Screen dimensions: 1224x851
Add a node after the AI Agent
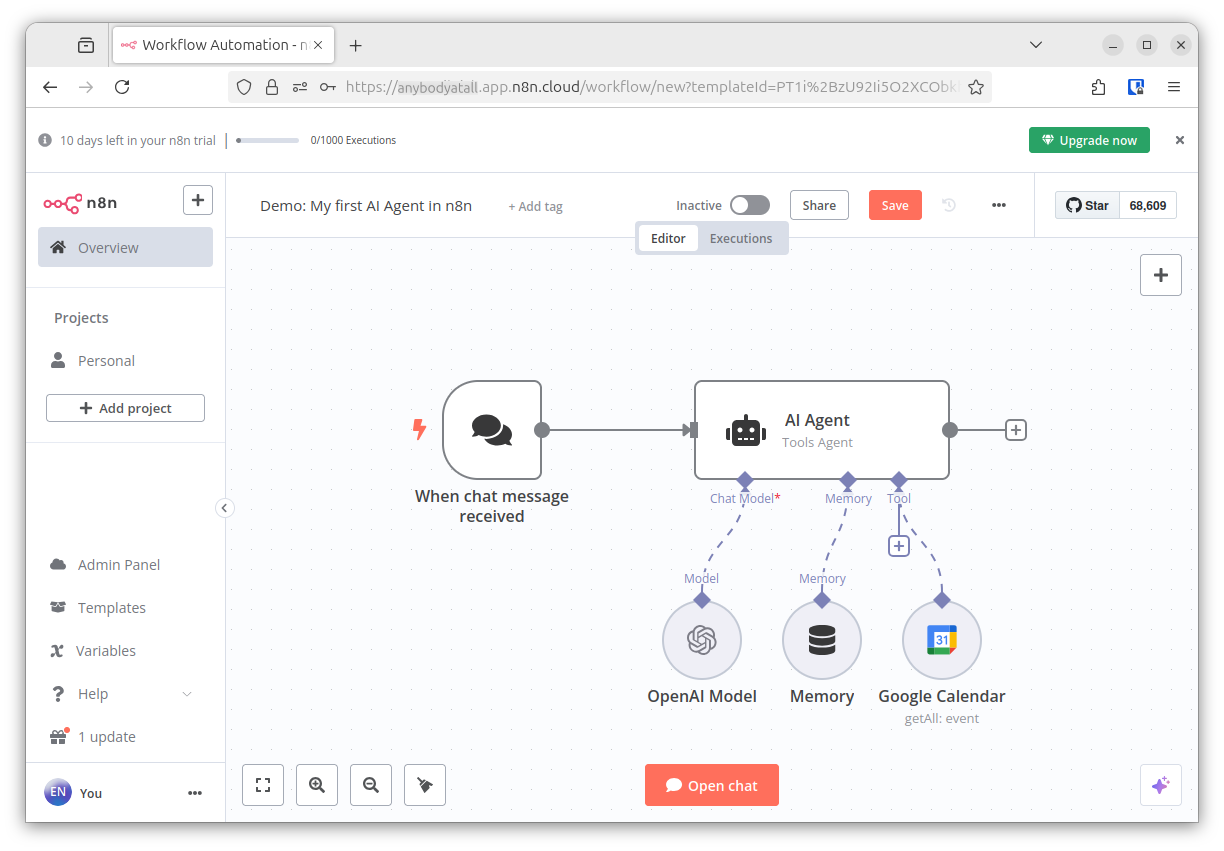pyautogui.click(x=1015, y=429)
